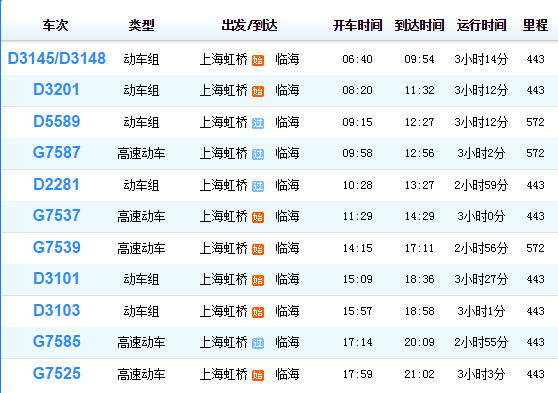Open train D3201 link

[x=56, y=90]
